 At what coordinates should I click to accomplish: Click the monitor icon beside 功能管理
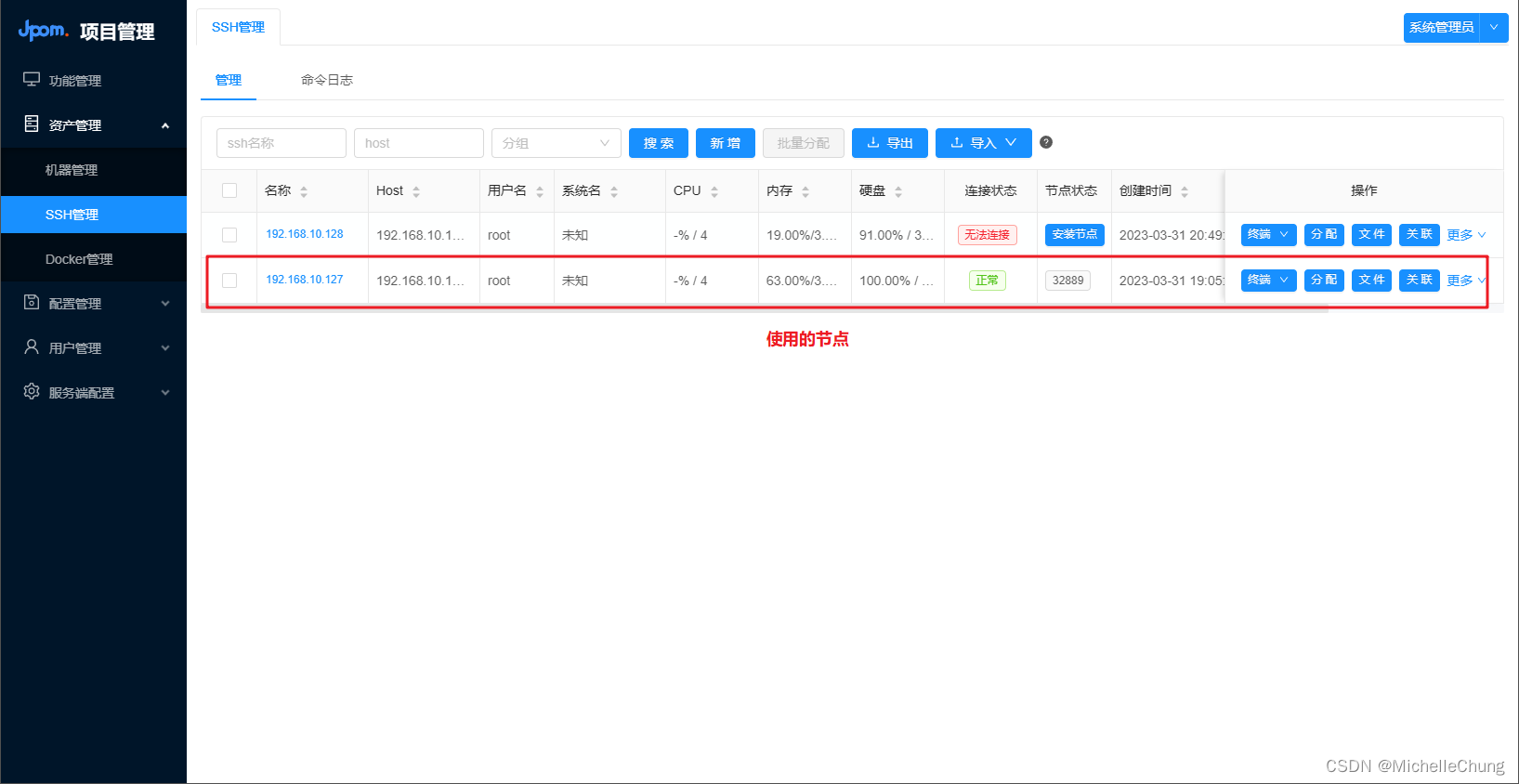(32, 80)
